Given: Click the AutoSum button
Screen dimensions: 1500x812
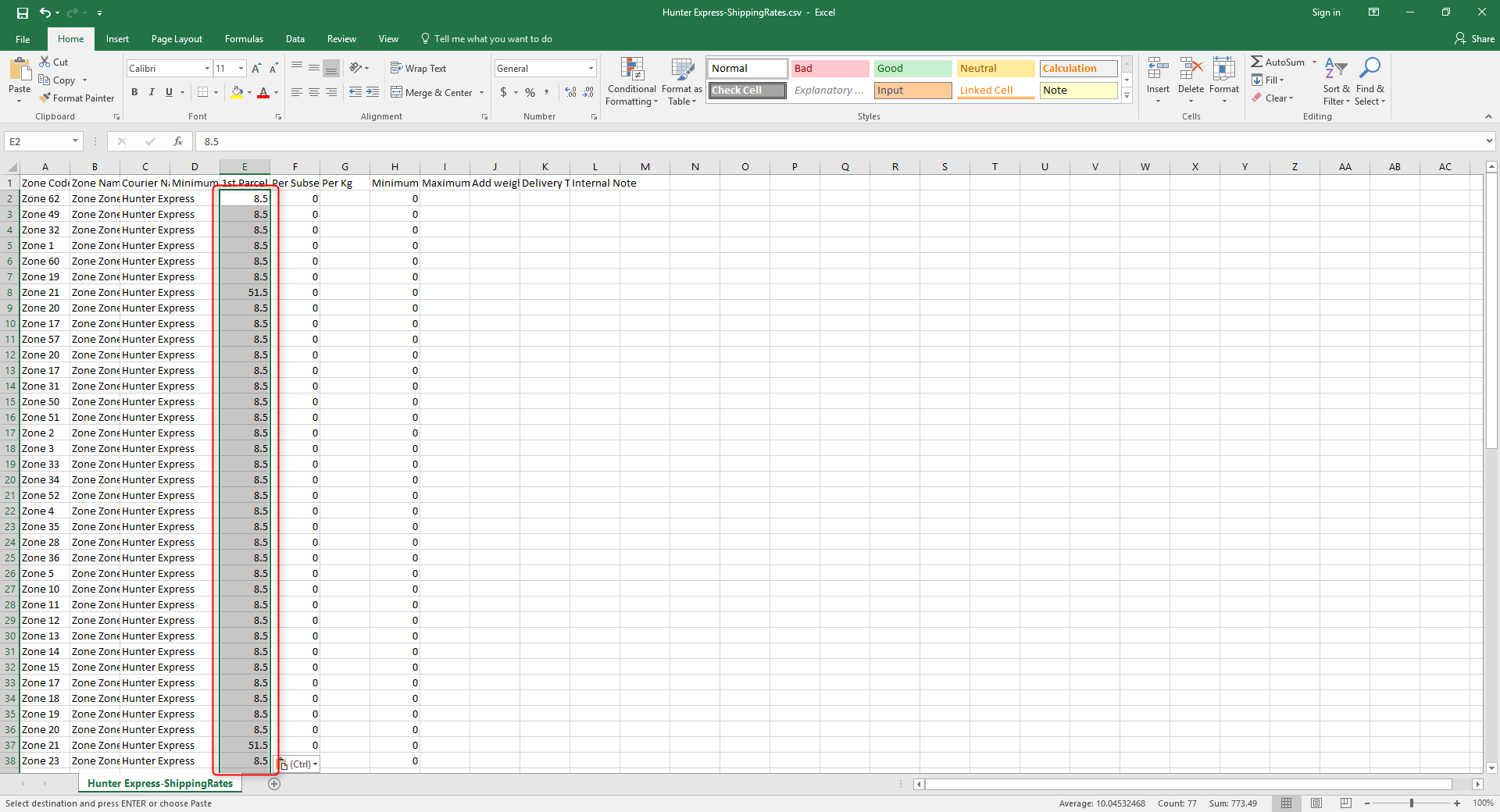Looking at the screenshot, I should pyautogui.click(x=1277, y=62).
